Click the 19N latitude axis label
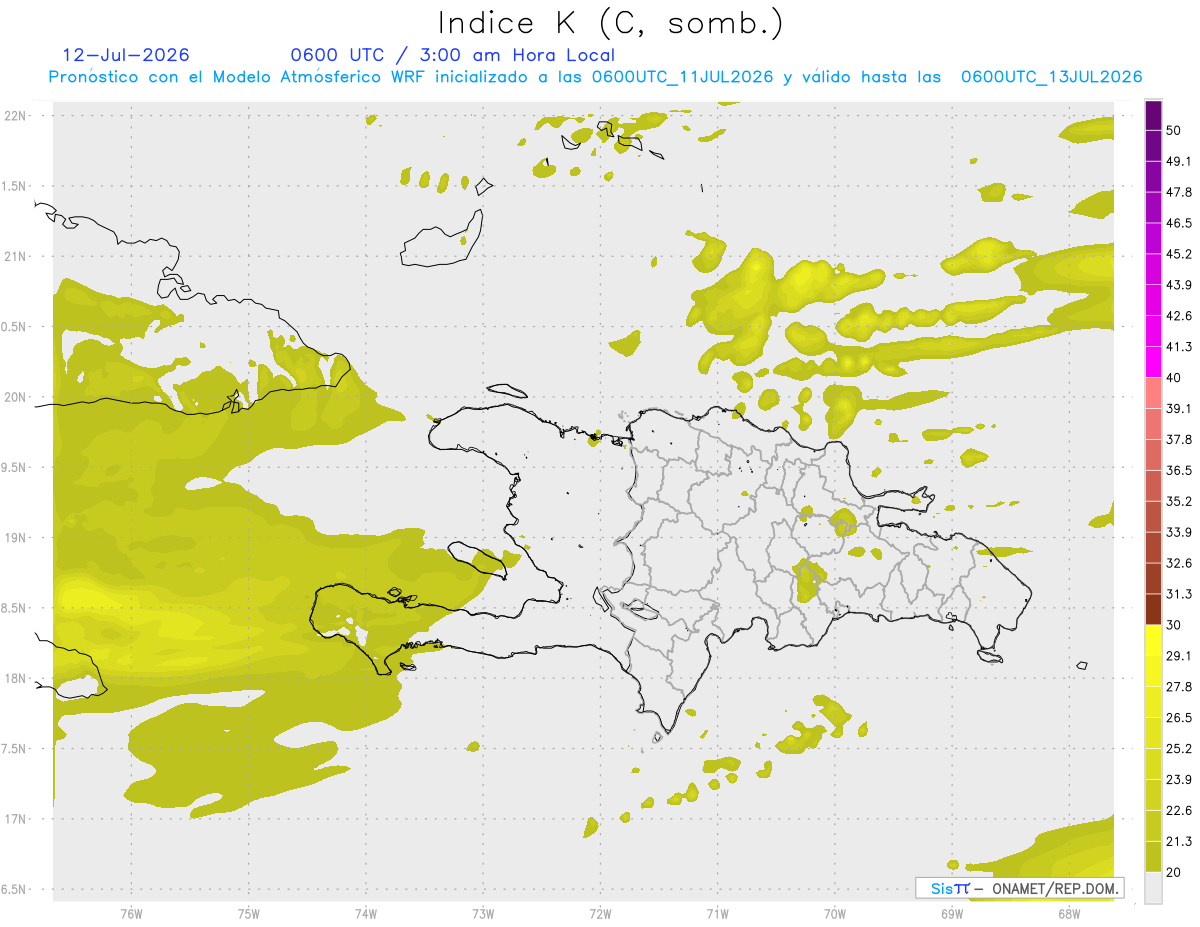Image resolution: width=1200 pixels, height=927 pixels. tap(17, 538)
